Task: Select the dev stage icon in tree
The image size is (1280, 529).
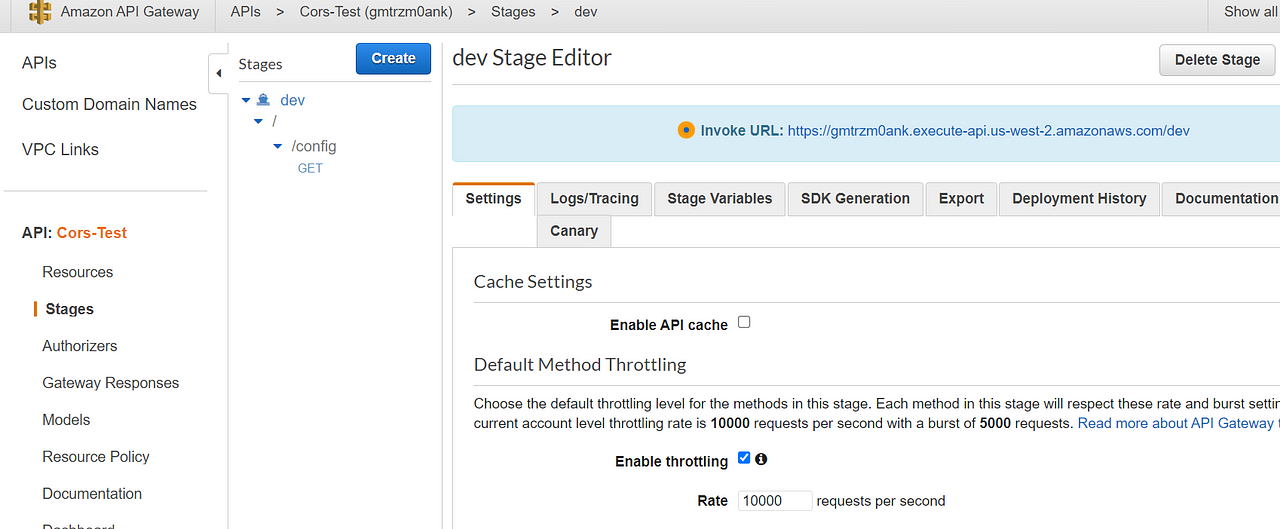Action: [x=263, y=100]
